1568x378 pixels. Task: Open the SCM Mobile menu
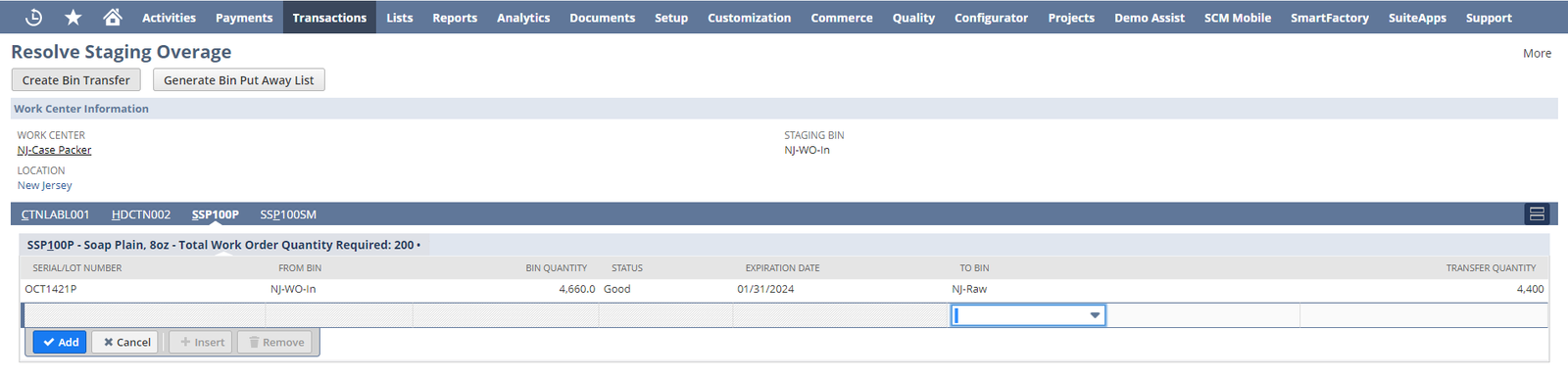pos(1238,18)
